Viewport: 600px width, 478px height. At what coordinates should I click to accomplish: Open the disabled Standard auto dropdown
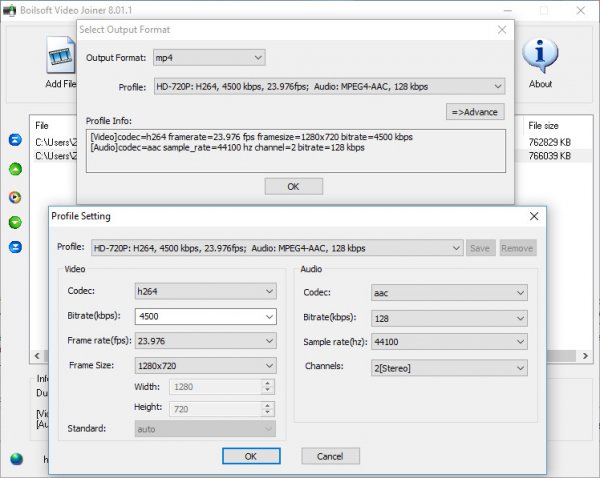tap(205, 429)
